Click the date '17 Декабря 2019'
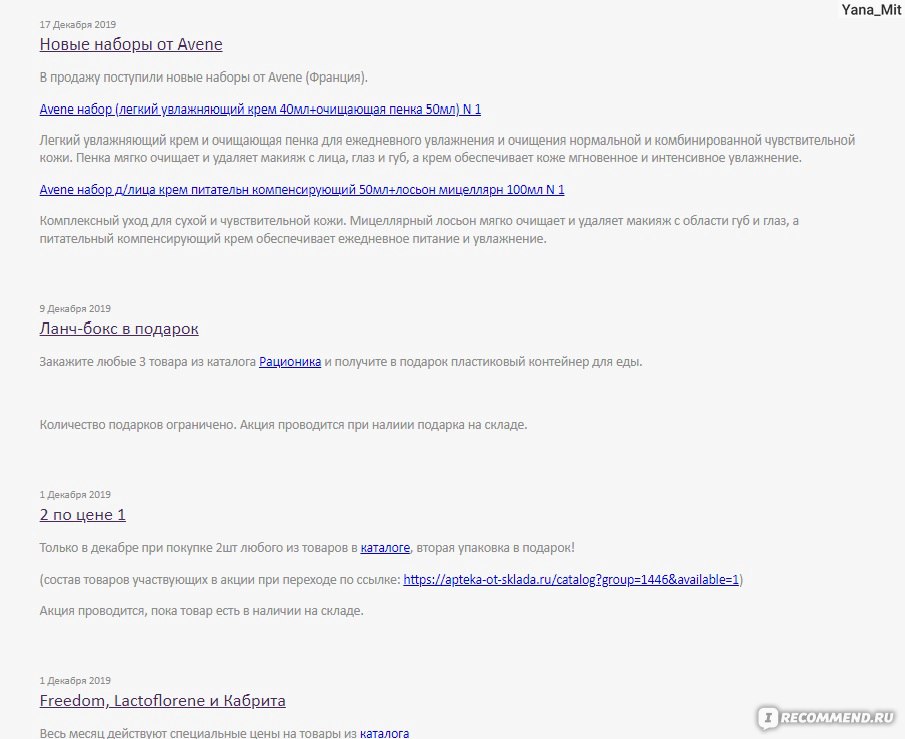Image resolution: width=905 pixels, height=739 pixels. click(78, 24)
